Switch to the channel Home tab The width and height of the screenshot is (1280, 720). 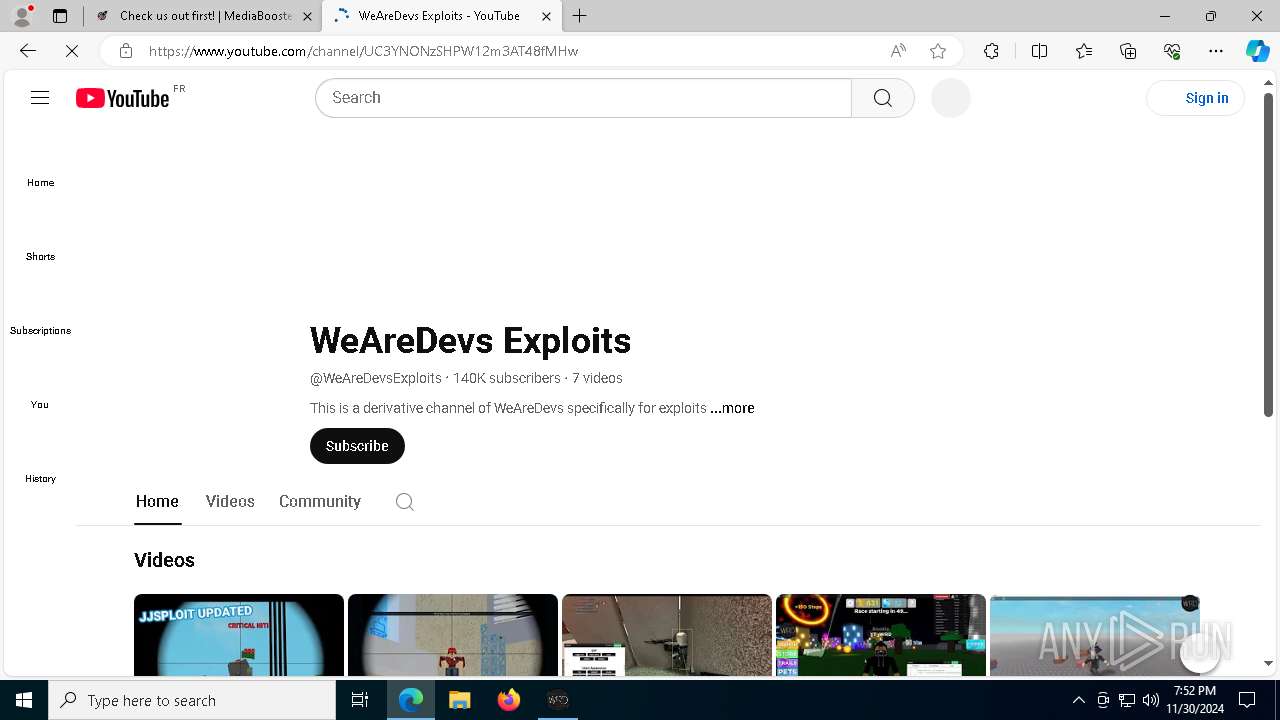[x=157, y=501]
